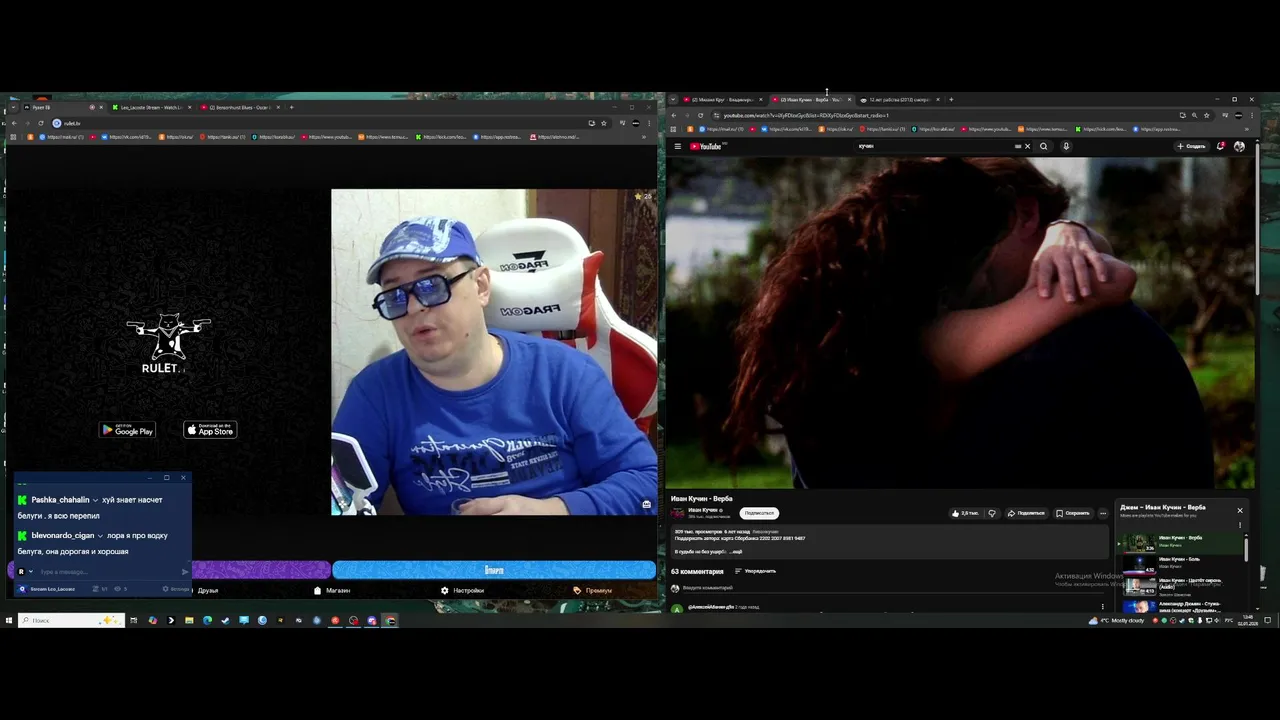Switch to the Михаил Круг tab

[721, 100]
